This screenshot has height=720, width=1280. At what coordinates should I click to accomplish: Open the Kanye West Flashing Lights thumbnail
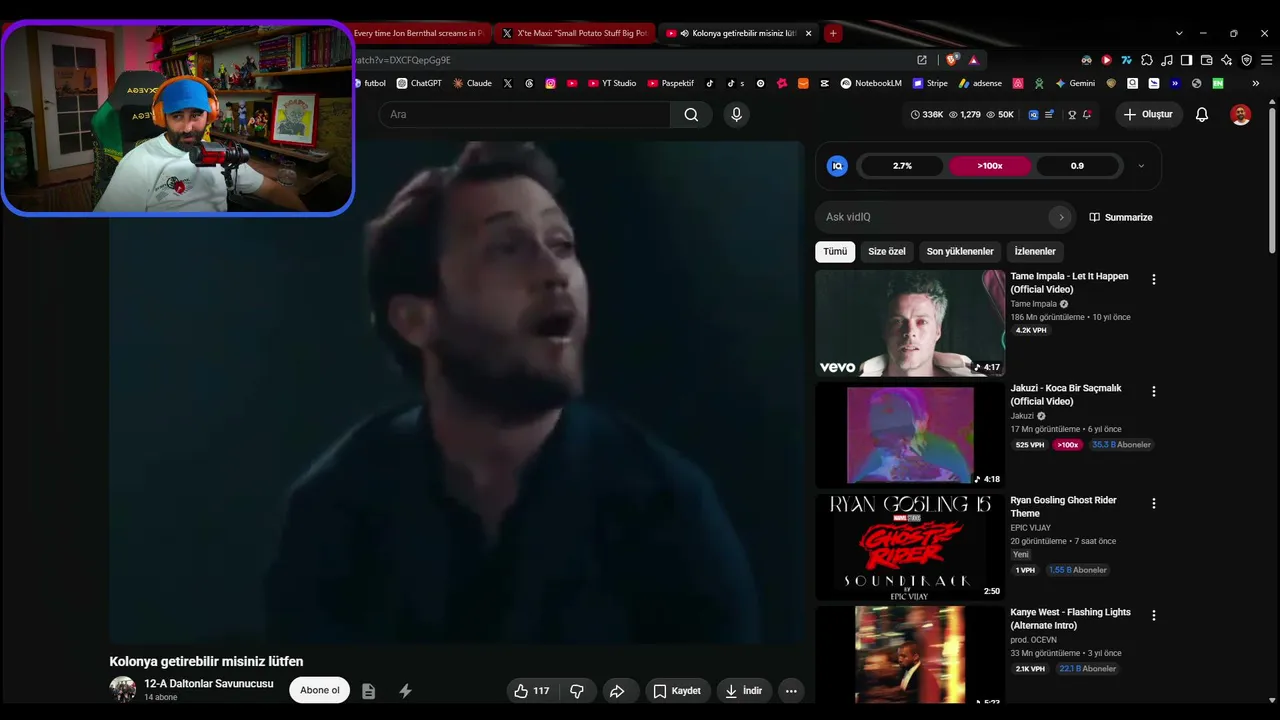click(x=910, y=655)
